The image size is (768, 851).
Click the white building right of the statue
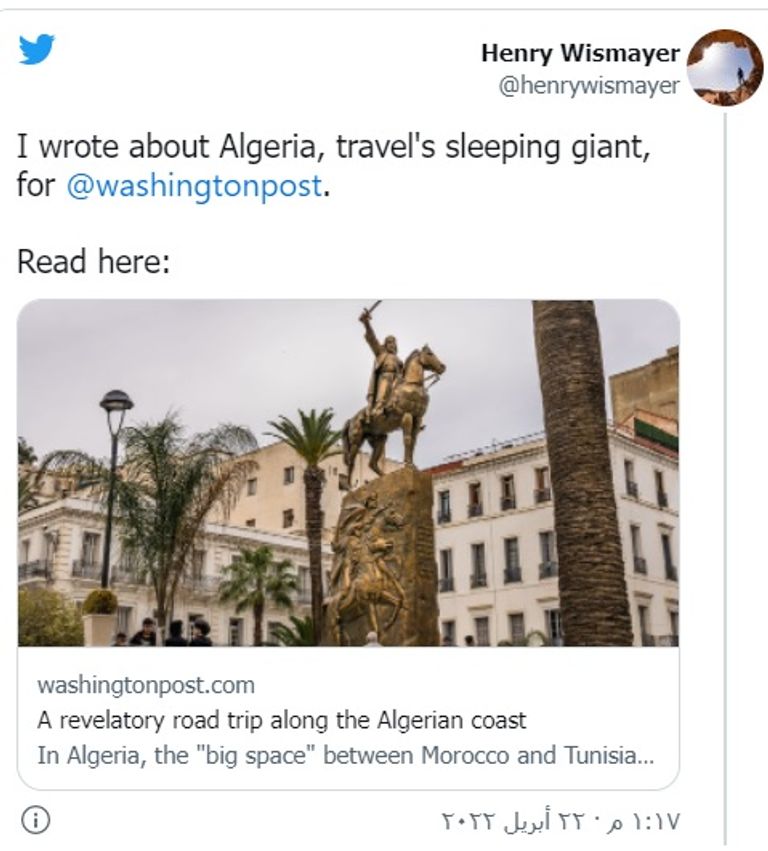coord(500,540)
